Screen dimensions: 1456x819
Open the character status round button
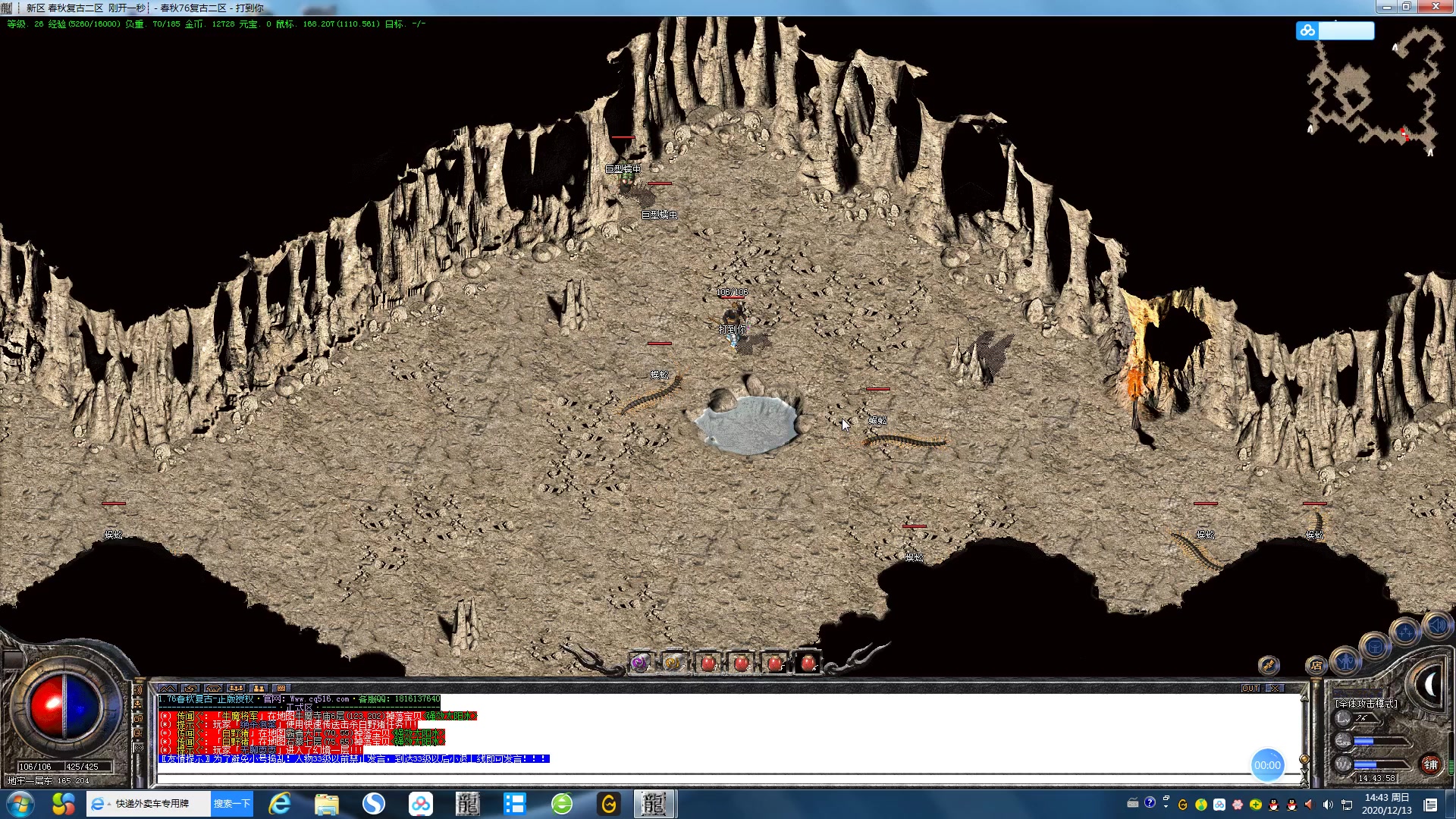(1345, 661)
